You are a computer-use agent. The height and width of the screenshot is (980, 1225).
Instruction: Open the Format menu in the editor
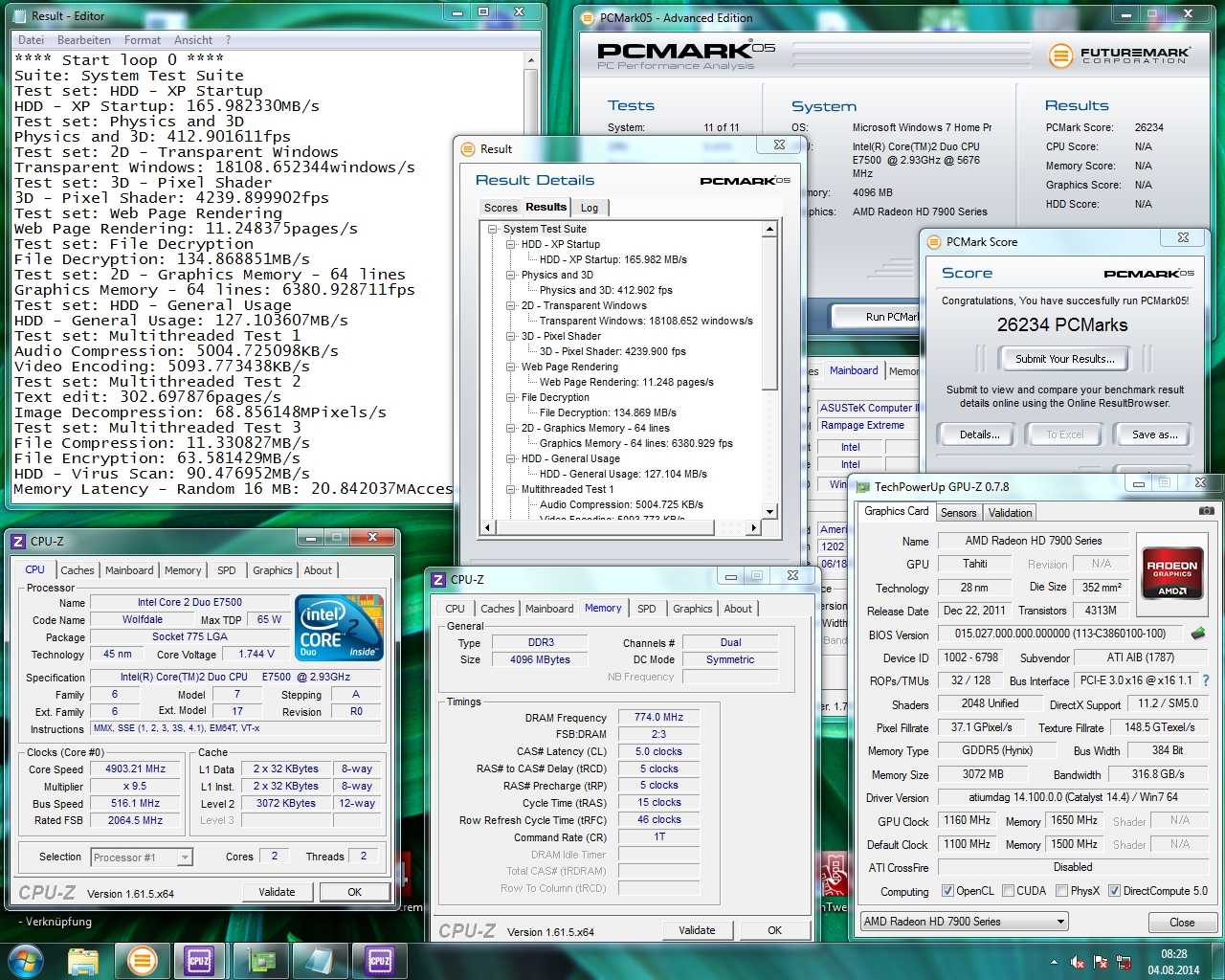[143, 40]
